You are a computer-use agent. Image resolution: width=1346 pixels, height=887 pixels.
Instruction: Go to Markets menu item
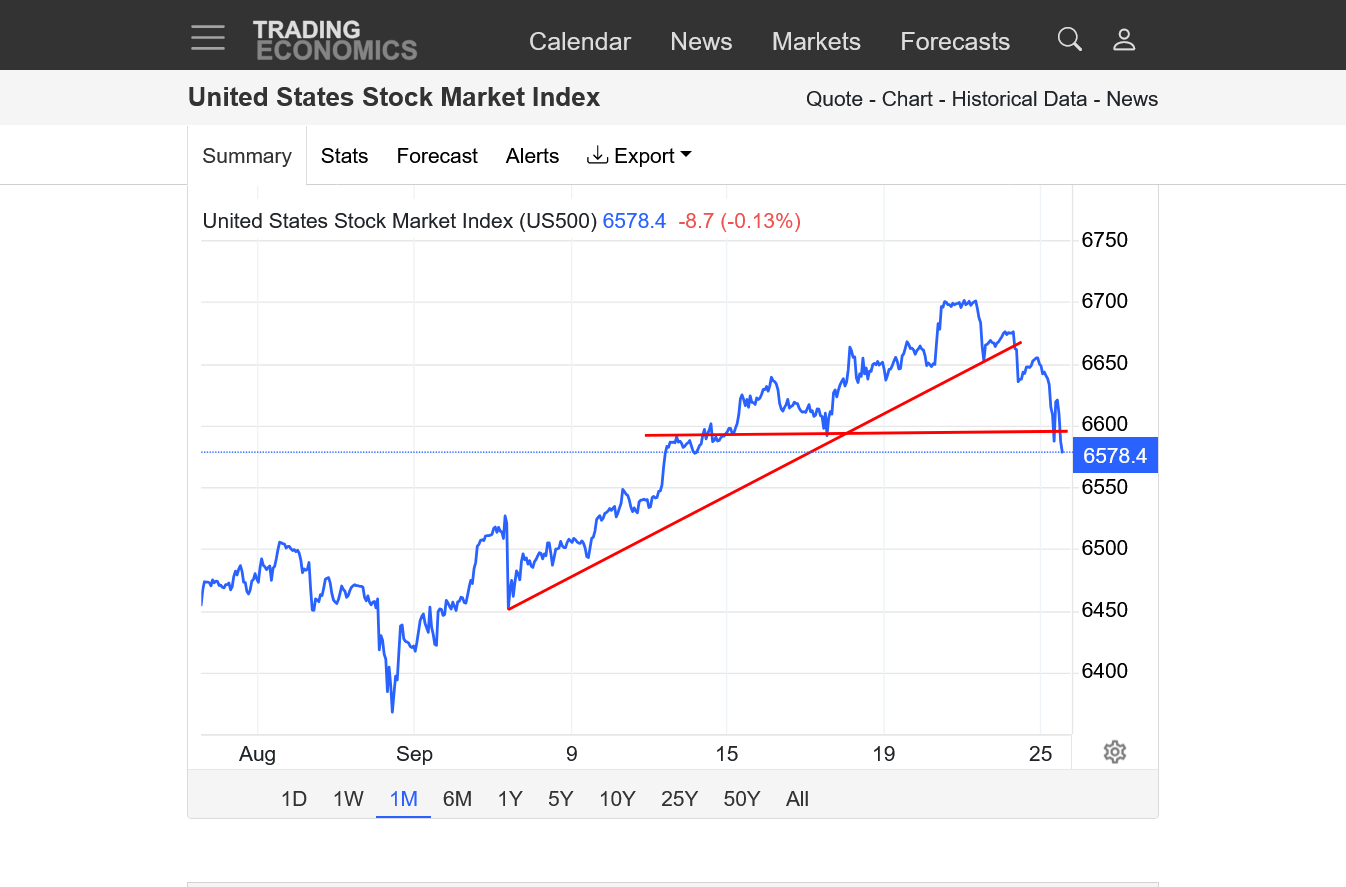[816, 41]
